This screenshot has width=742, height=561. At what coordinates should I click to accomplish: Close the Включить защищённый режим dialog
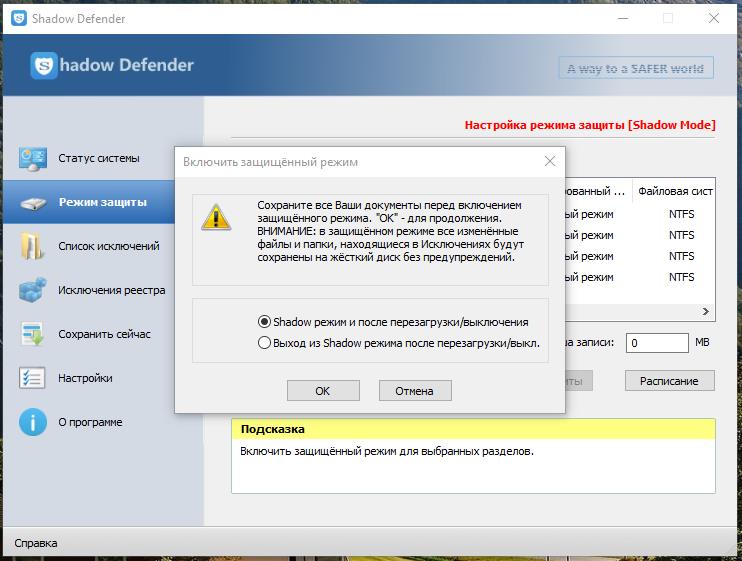coord(550,161)
